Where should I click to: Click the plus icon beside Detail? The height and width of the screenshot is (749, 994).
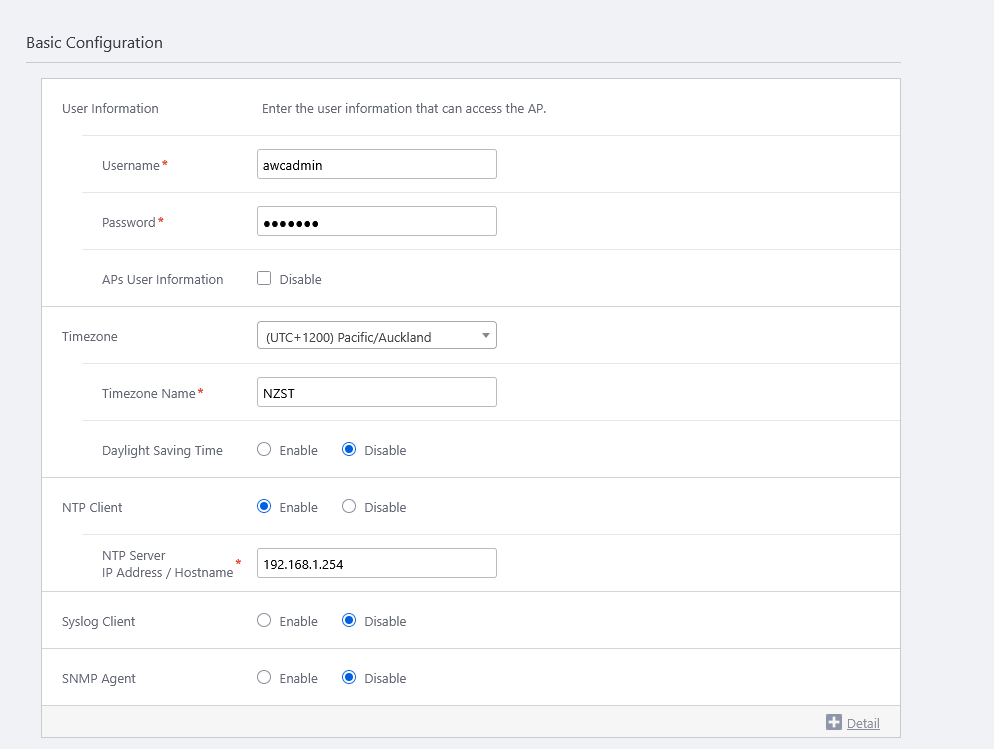[834, 722]
